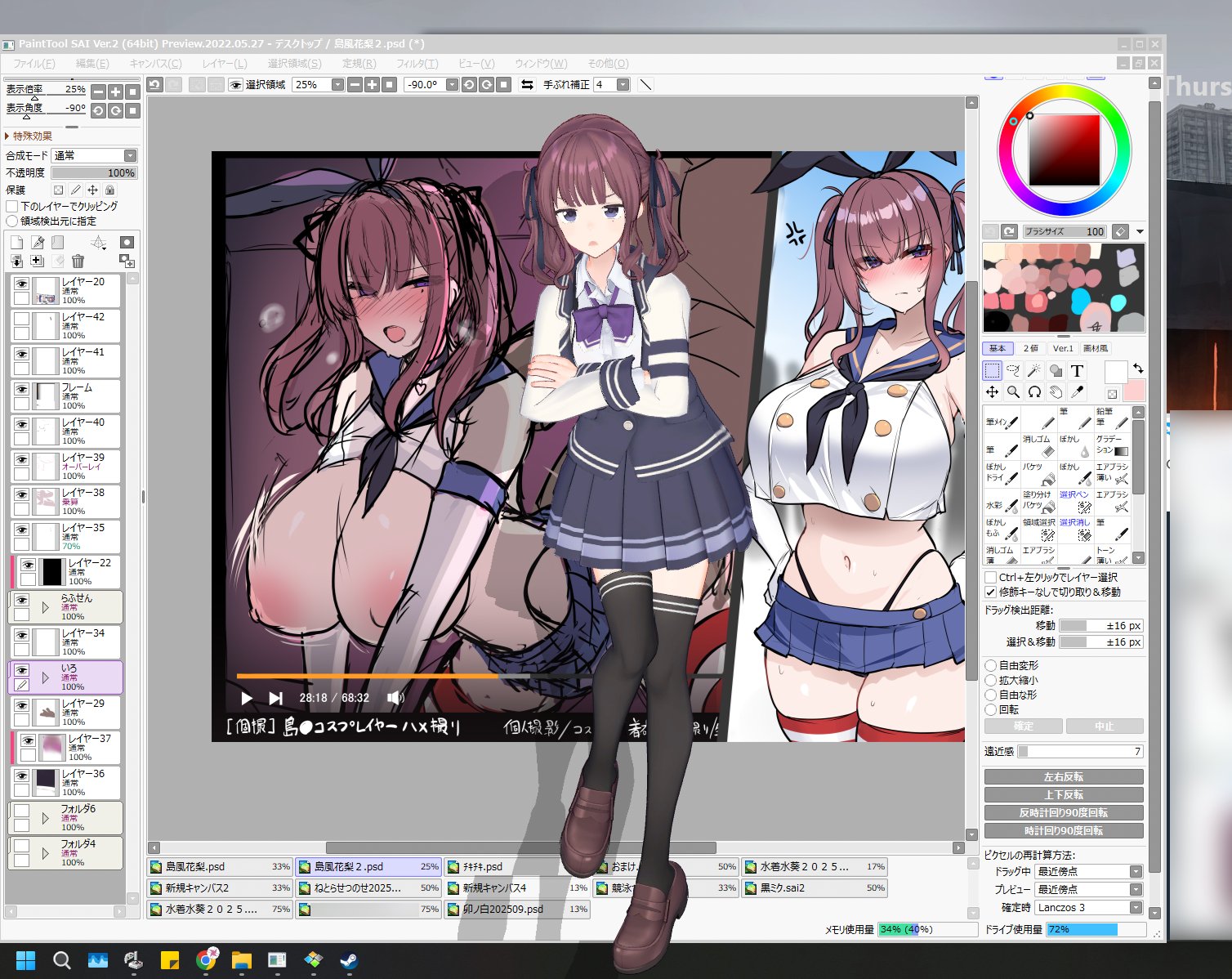Select the 自由変形 radio option

(991, 665)
